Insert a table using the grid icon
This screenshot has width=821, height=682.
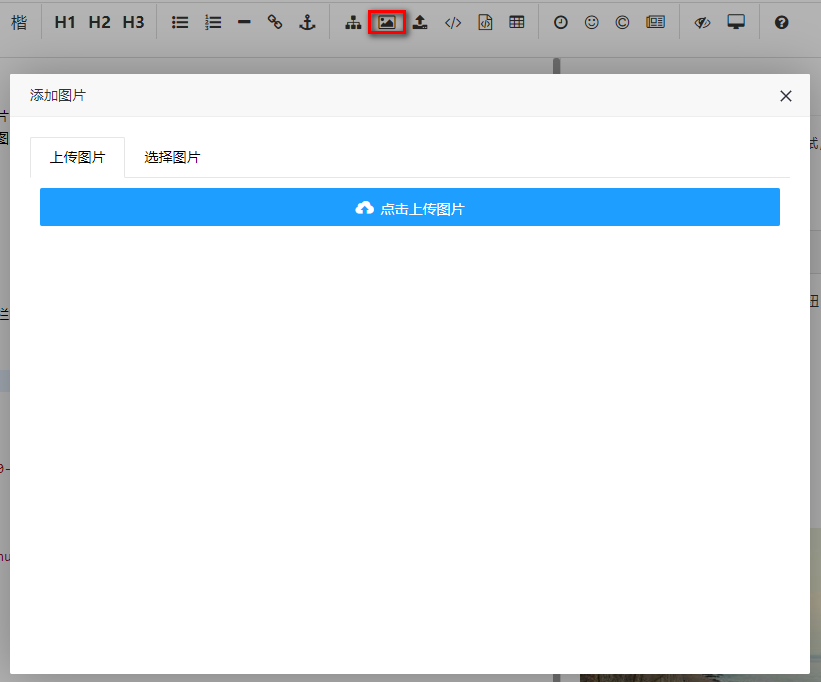516,22
